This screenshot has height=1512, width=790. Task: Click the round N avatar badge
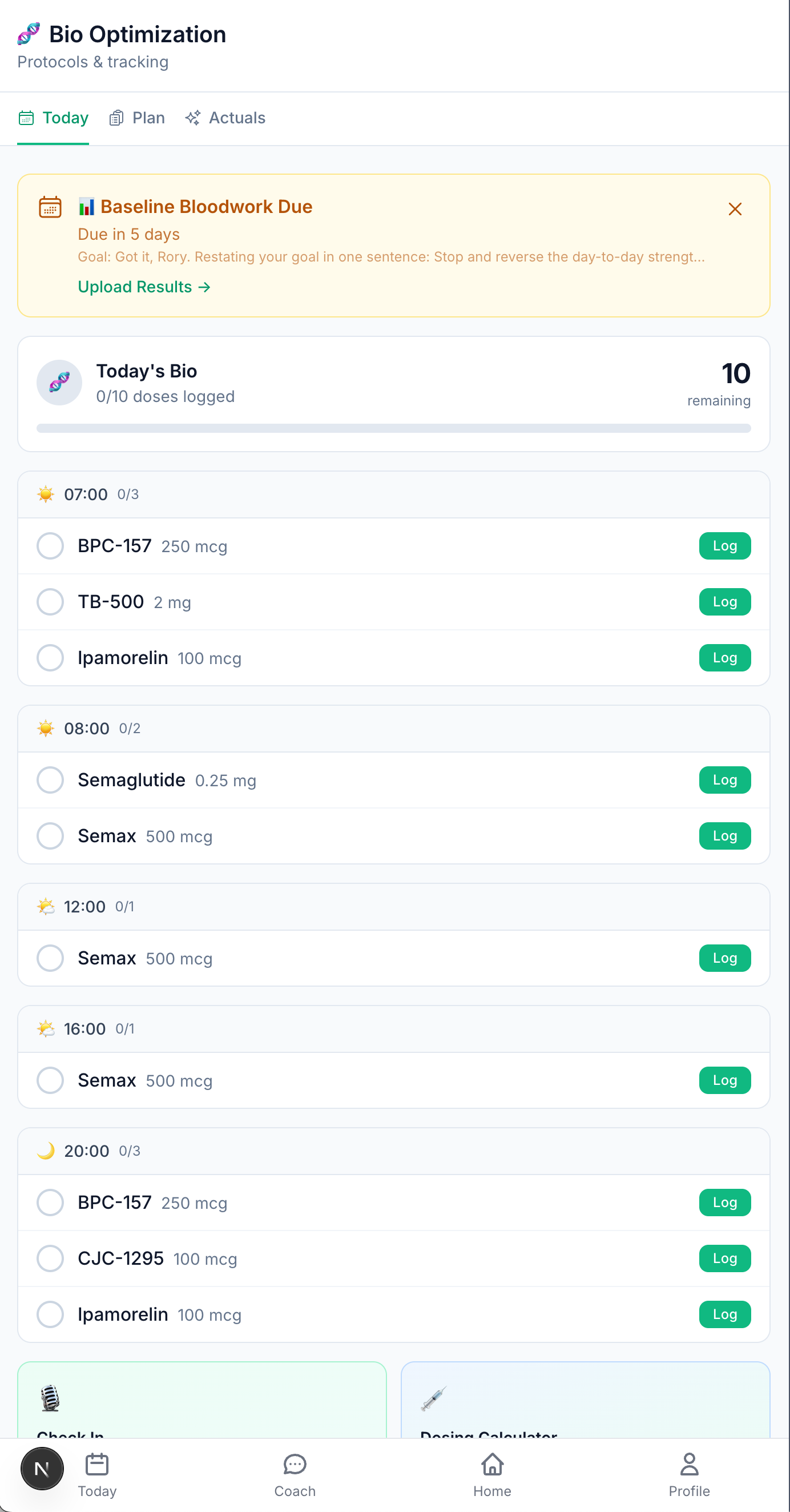point(42,1469)
